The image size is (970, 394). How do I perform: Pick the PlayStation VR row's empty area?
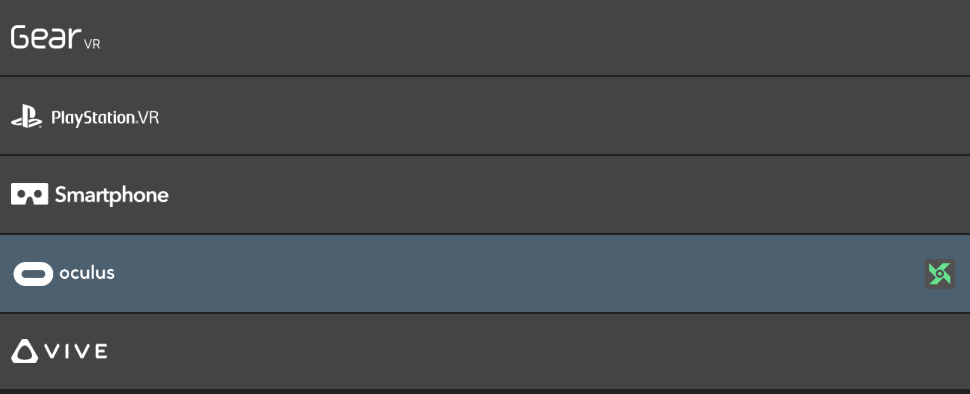[557, 116]
